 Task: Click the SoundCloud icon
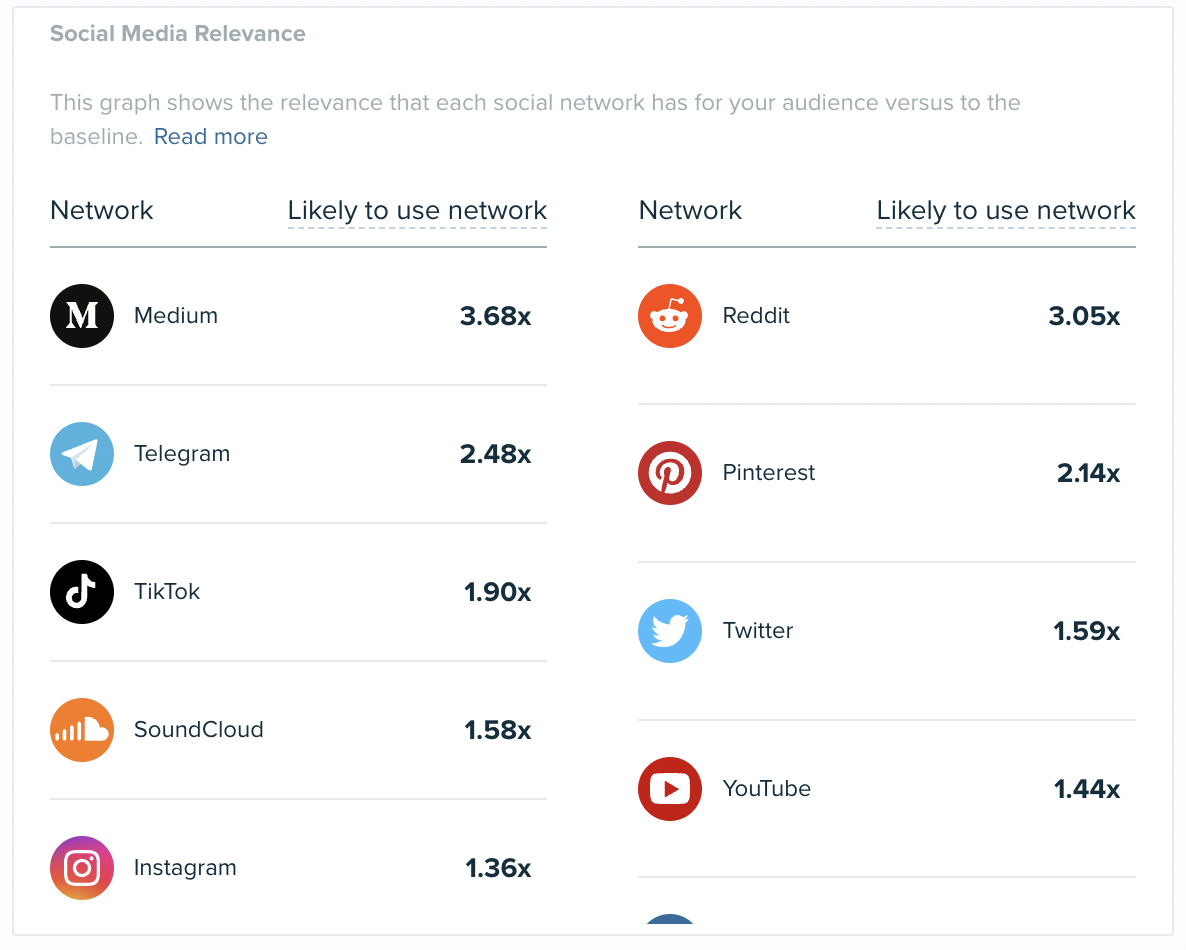(82, 730)
